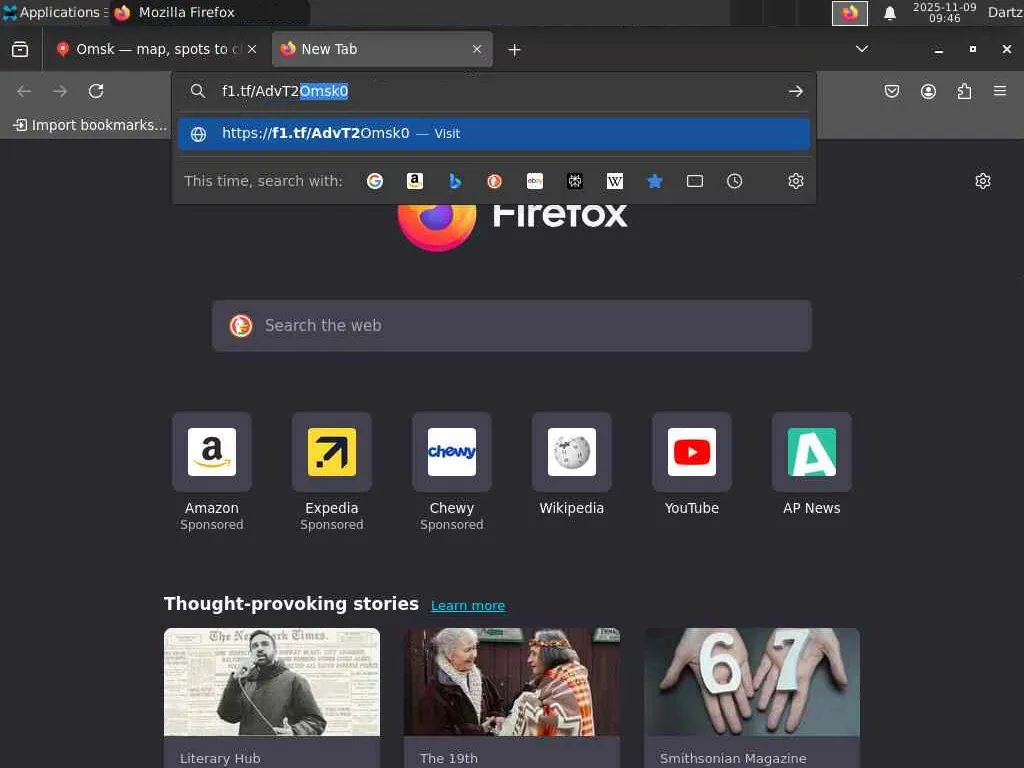The width and height of the screenshot is (1024, 768).
Task: Search this time with Wikipedia icon
Action: pos(615,181)
